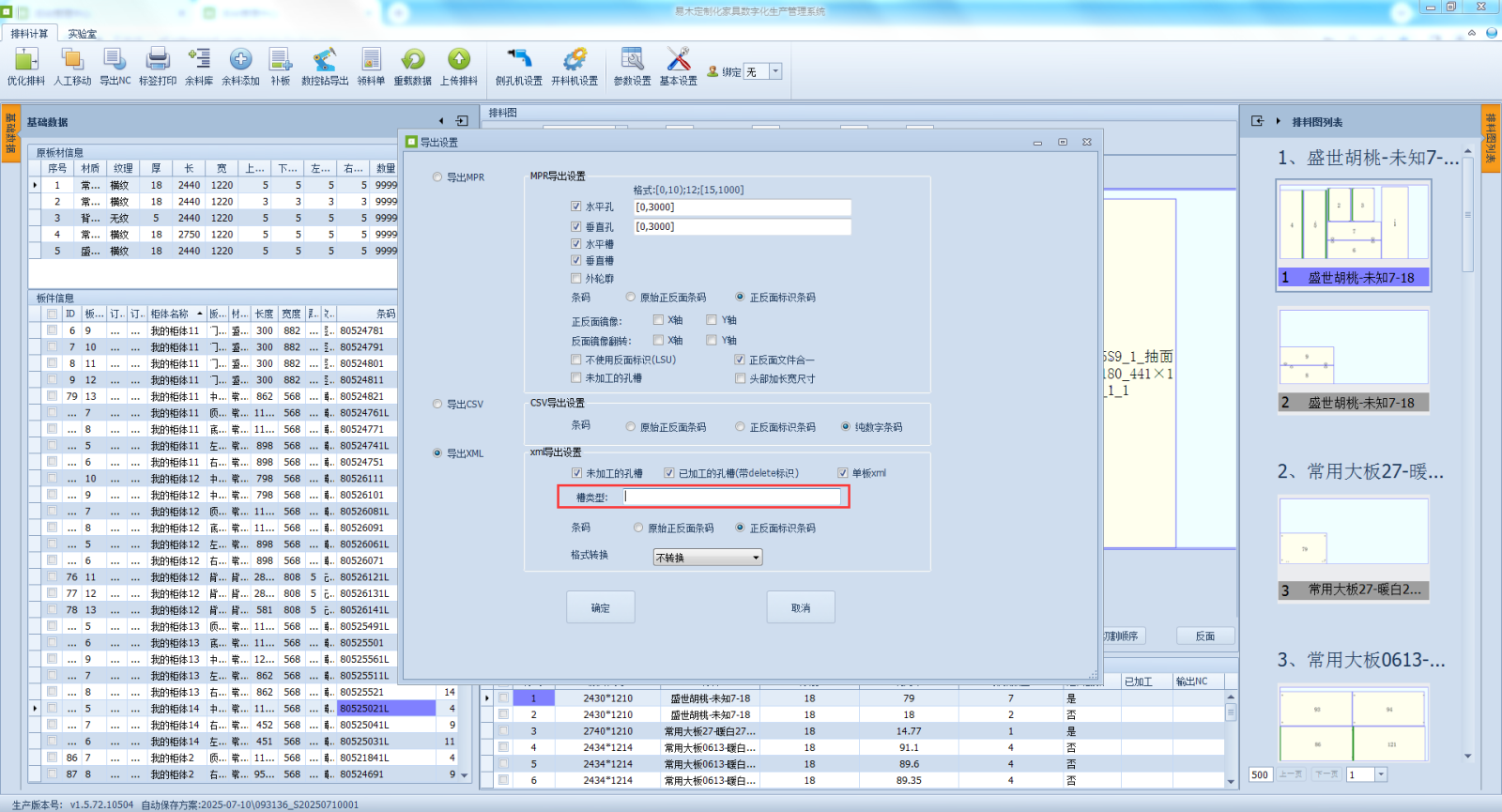This screenshot has height=812, width=1502.
Task: Click the page size field showing 500
Action: [1262, 774]
